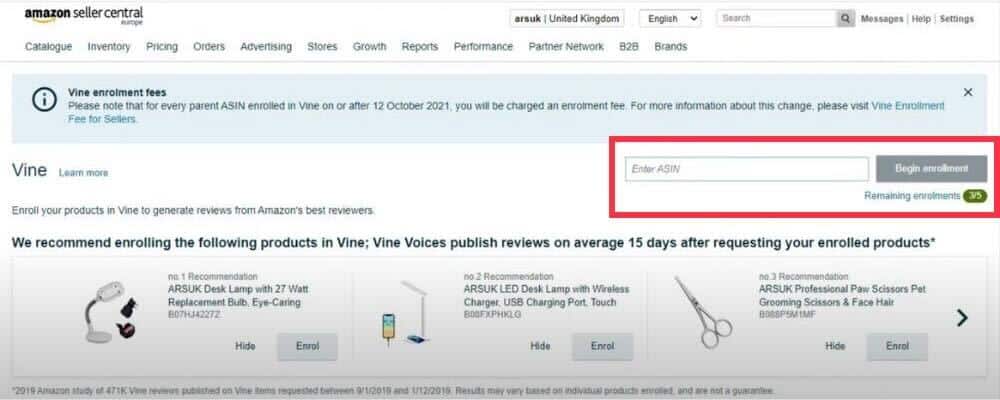The image size is (1000, 400).
Task: Open the Catalogue menu
Action: click(48, 47)
